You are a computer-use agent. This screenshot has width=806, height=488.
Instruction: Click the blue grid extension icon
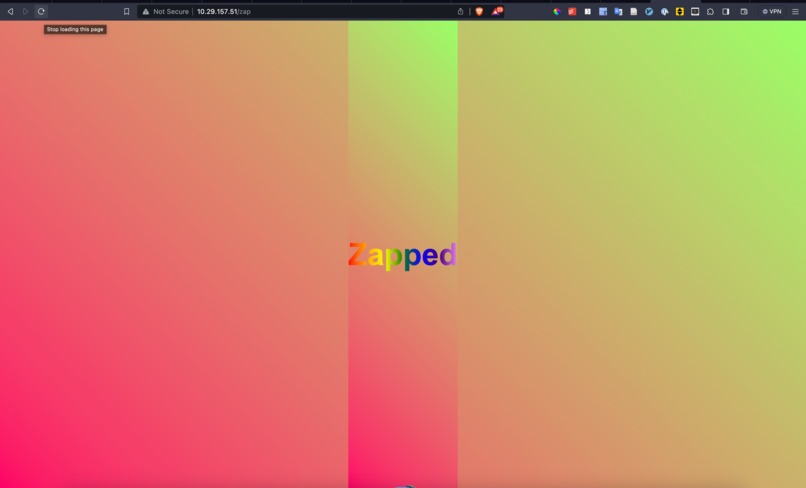(603, 11)
